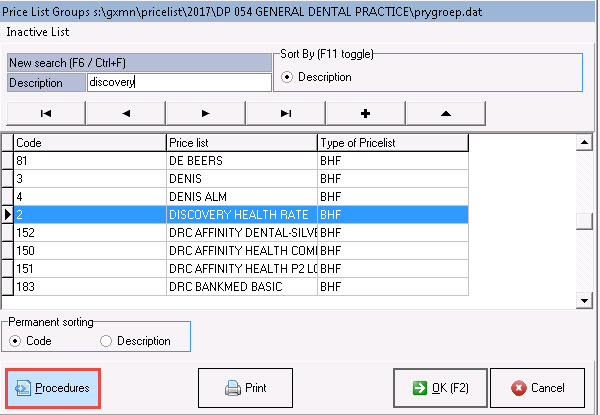Screen dimensions: 600x415
Task: Go to first record navigation button
Action: [46, 113]
